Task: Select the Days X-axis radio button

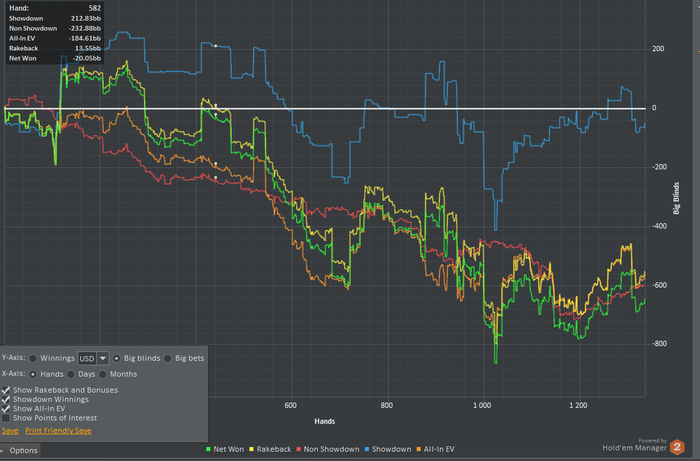Action: [71, 374]
